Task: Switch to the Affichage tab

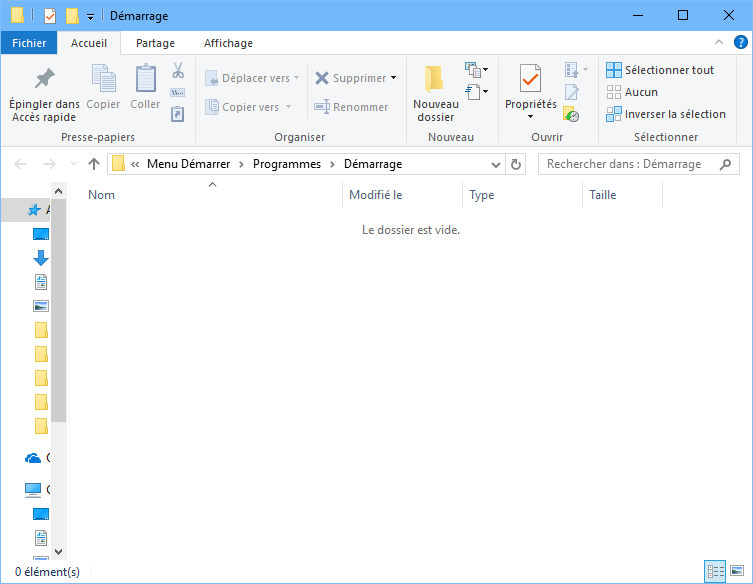Action: coord(228,43)
